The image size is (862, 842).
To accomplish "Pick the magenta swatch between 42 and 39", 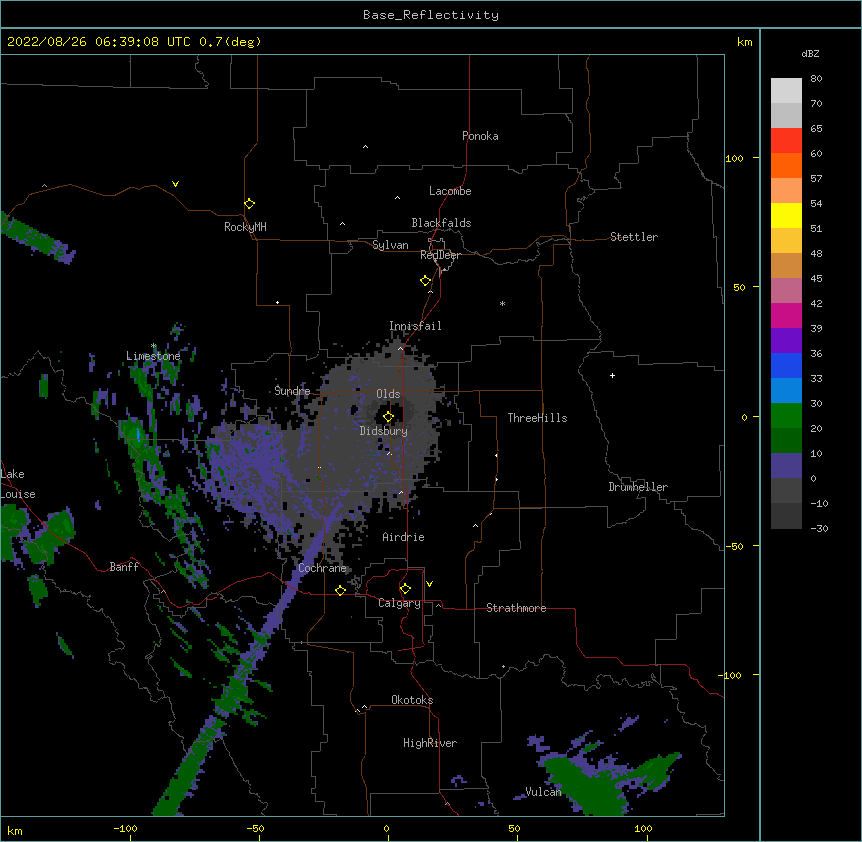I will tap(786, 315).
